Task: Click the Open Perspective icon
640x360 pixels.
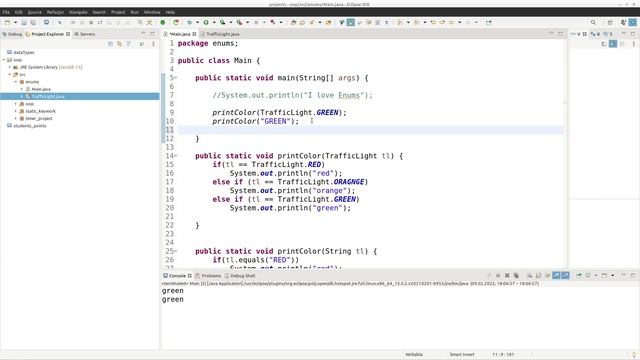Action: coord(610,22)
